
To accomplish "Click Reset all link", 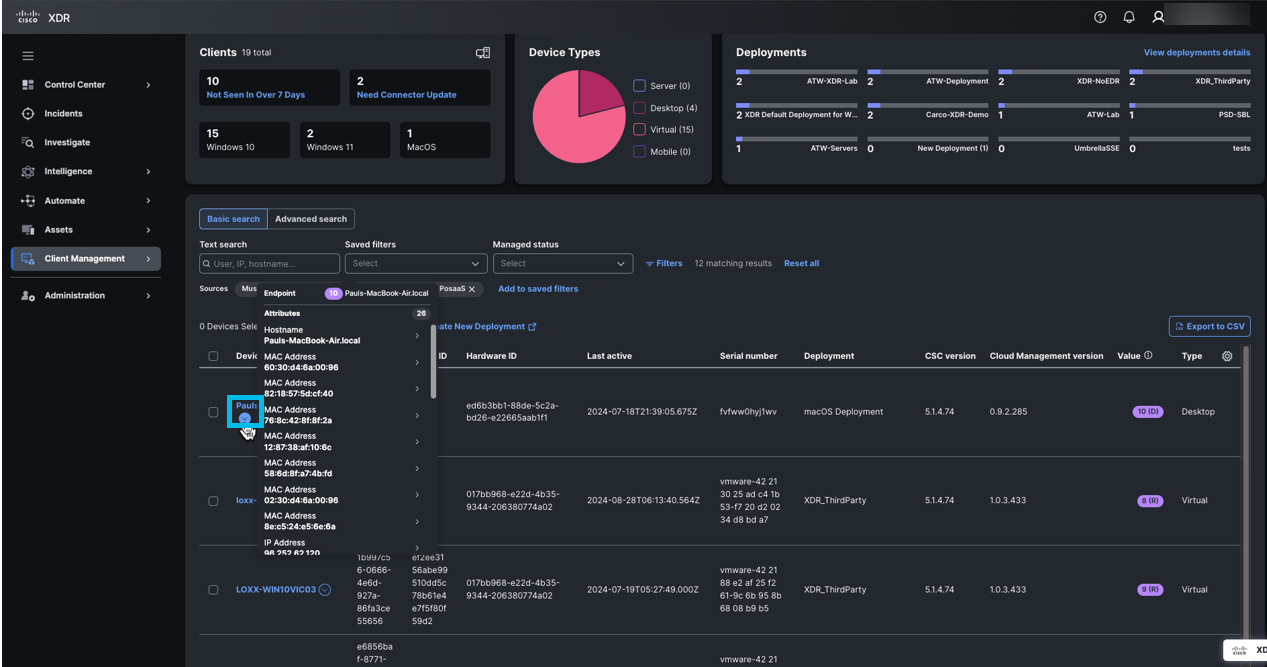I will 801,264.
